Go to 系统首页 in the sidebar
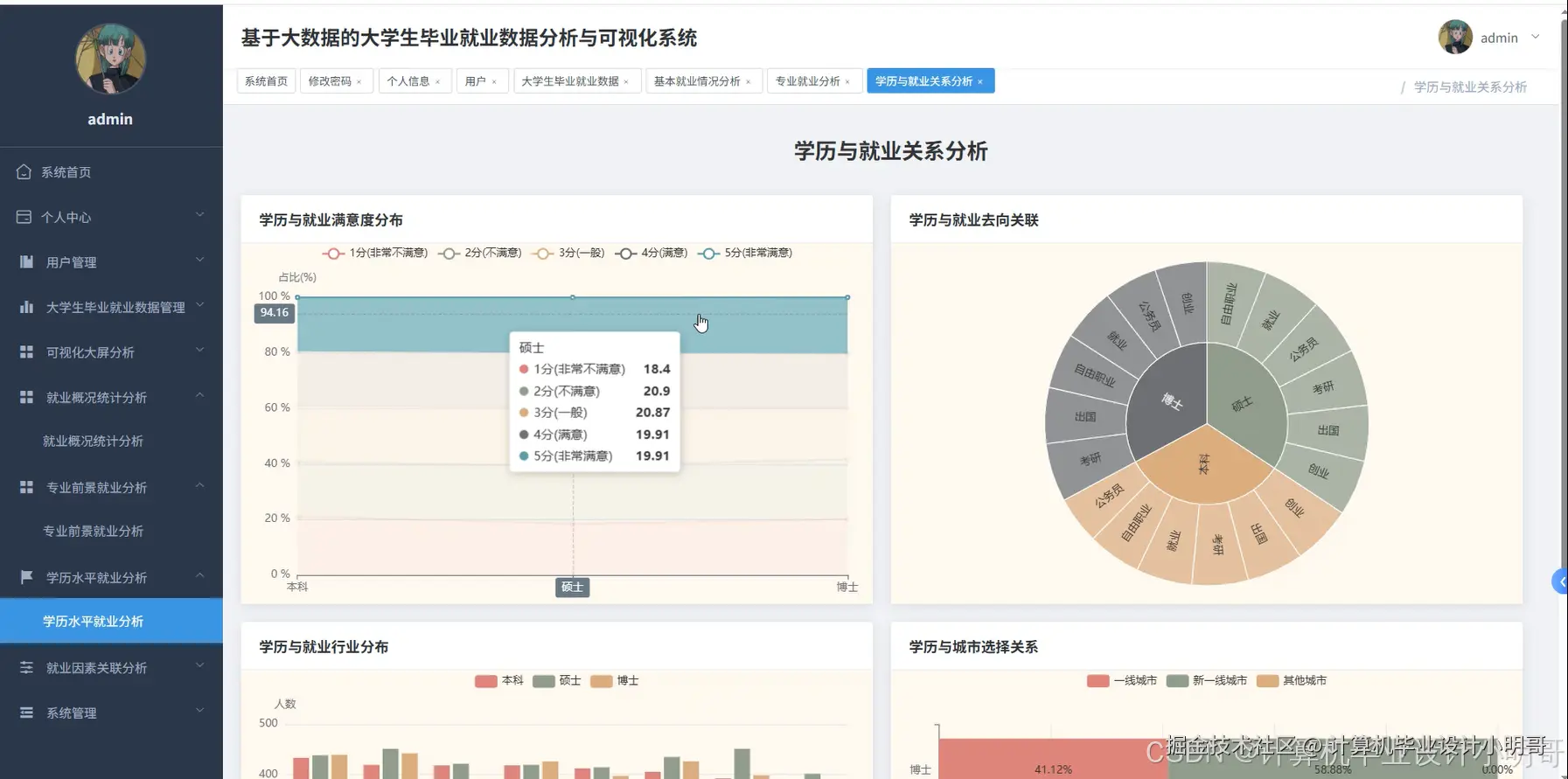1568x779 pixels. [x=111, y=172]
